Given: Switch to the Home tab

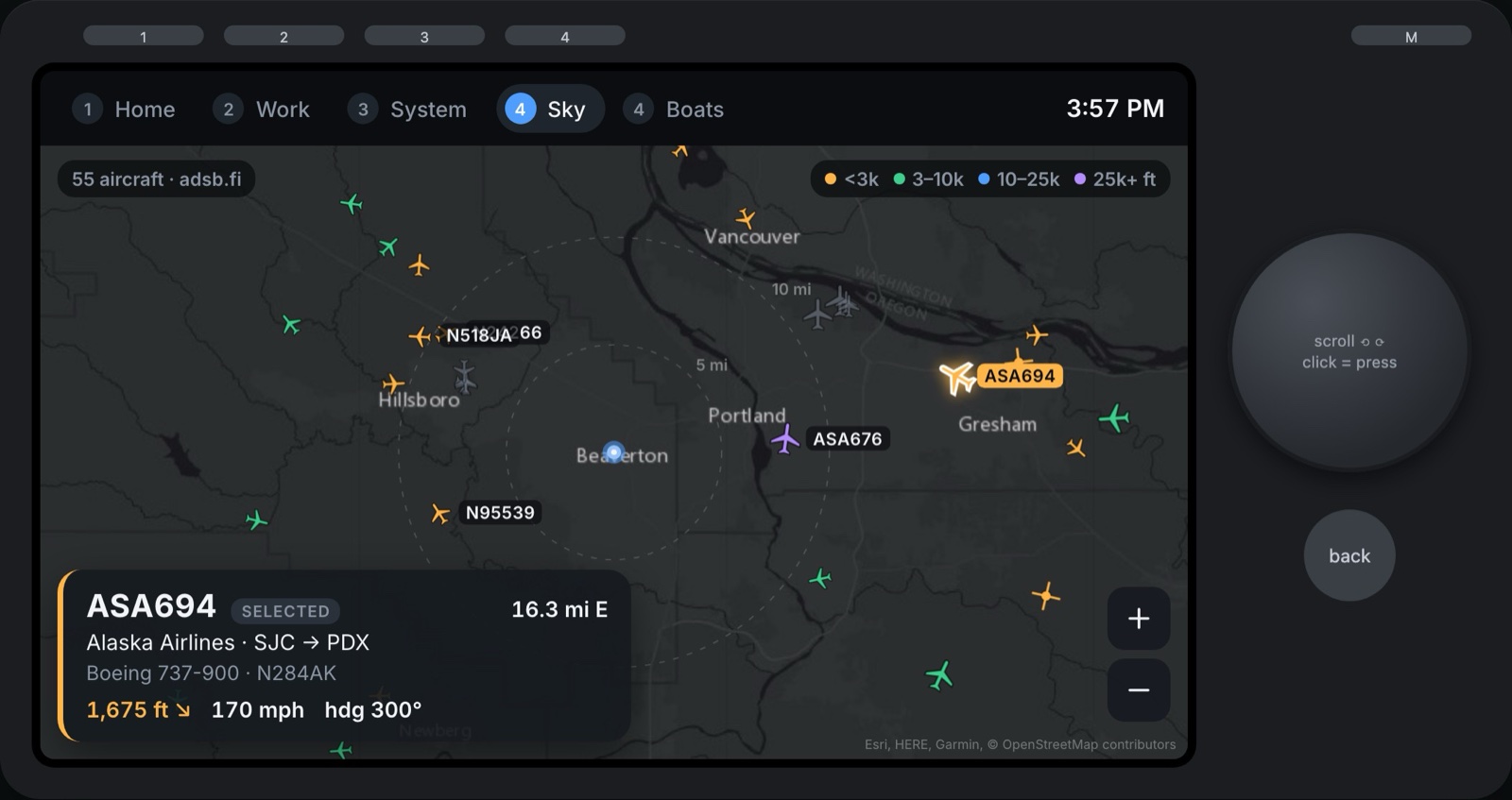Looking at the screenshot, I should (x=125, y=110).
